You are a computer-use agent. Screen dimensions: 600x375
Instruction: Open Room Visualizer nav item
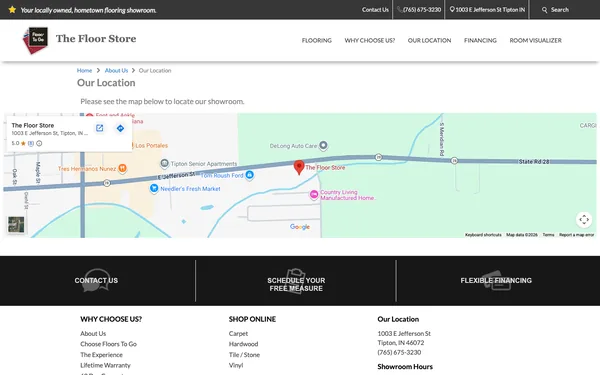pos(535,41)
